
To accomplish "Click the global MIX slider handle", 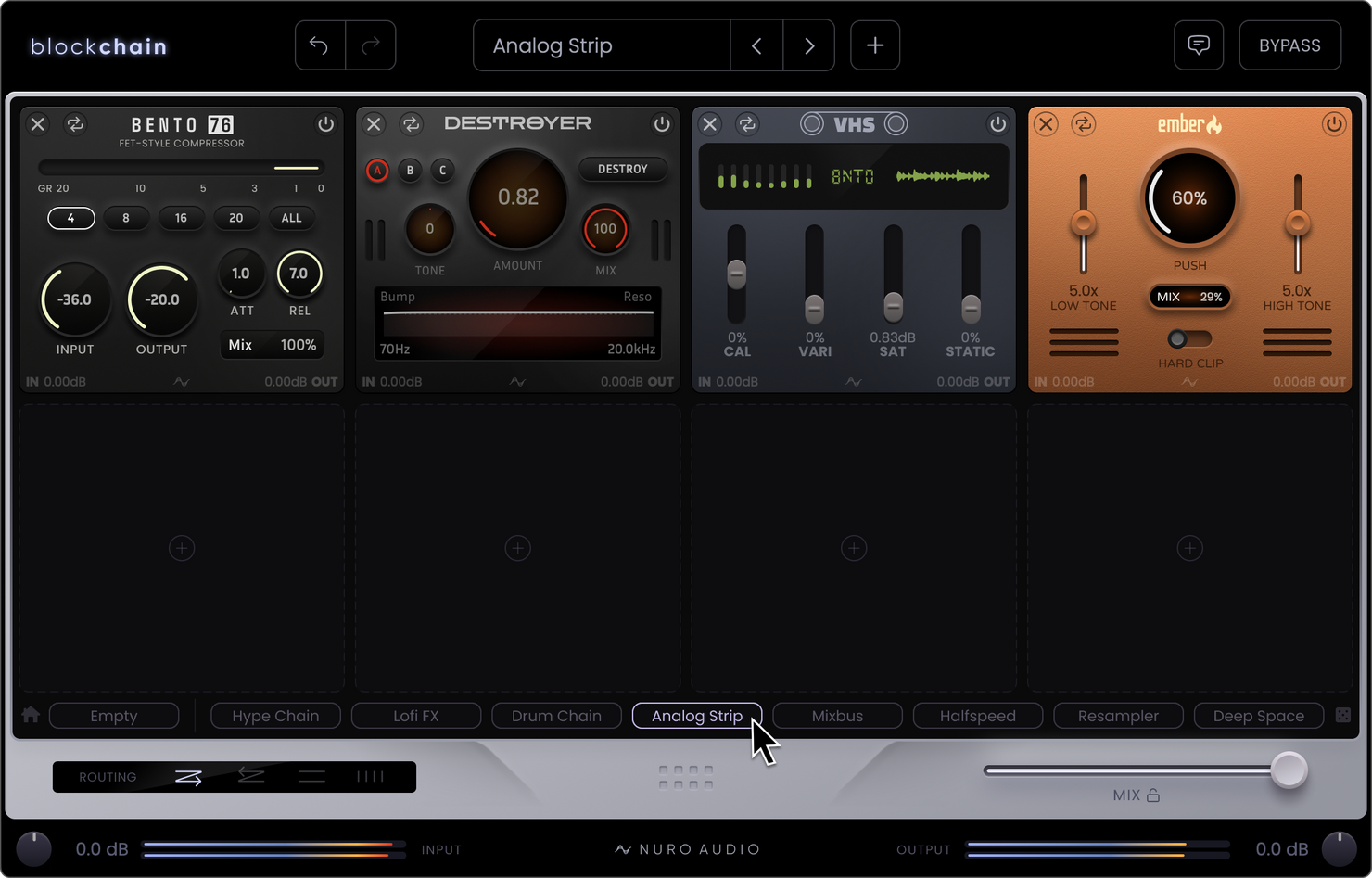I will click(1289, 770).
